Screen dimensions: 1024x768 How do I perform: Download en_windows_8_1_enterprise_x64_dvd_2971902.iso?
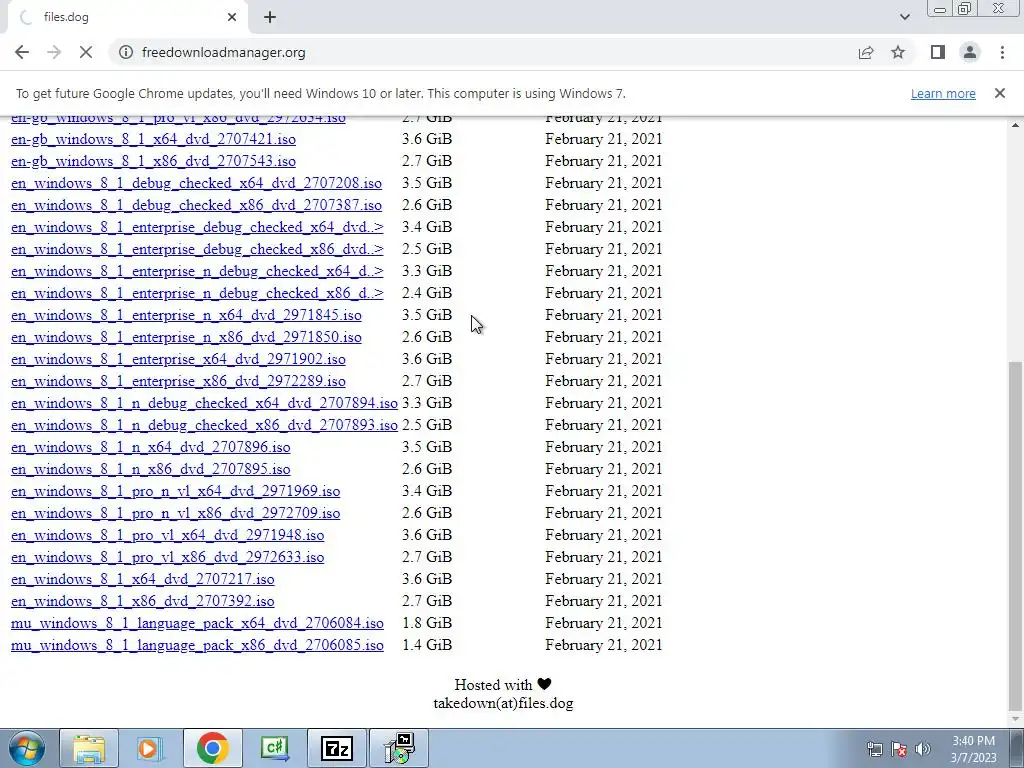click(178, 359)
